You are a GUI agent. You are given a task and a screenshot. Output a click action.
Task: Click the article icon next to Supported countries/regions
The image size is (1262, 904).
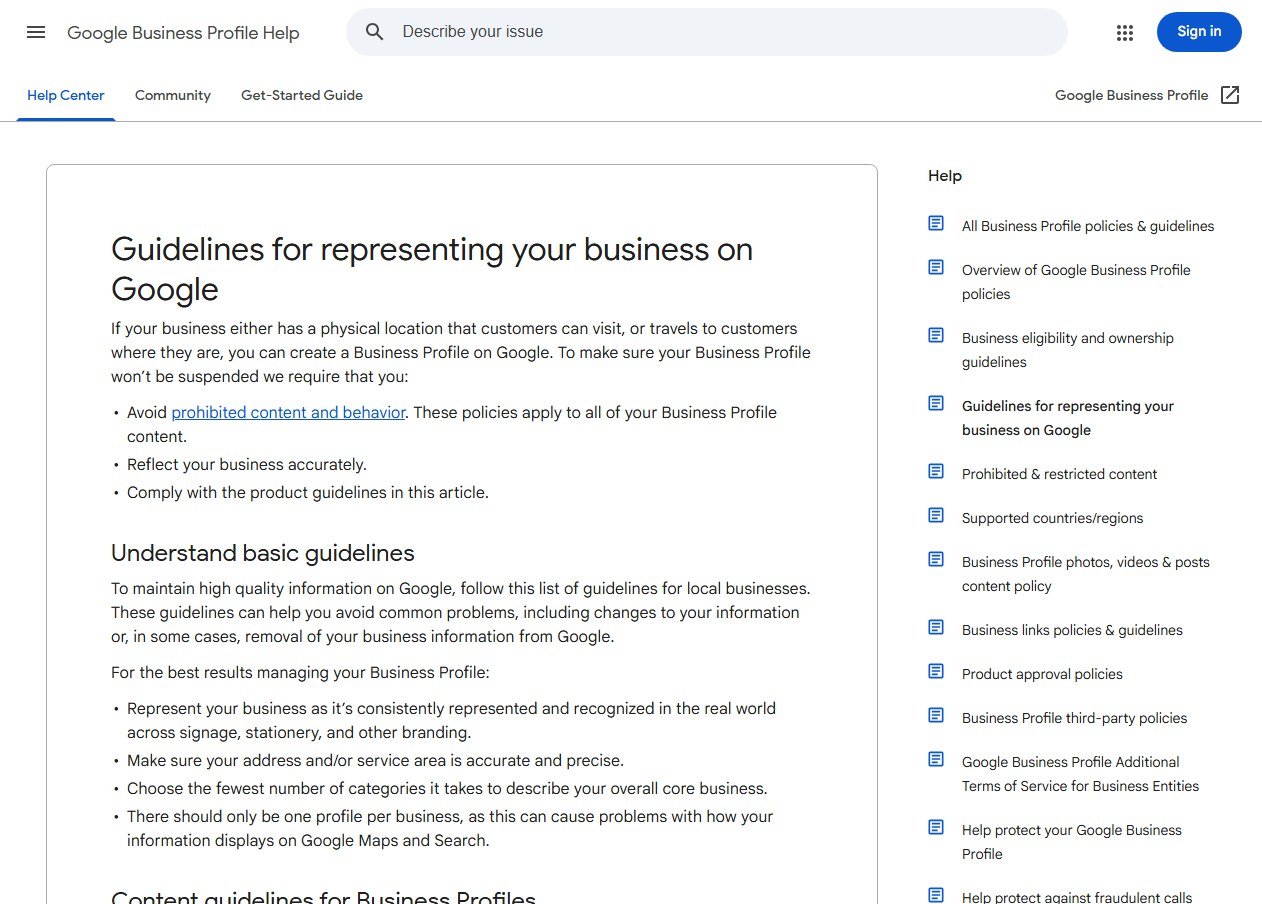click(x=936, y=515)
